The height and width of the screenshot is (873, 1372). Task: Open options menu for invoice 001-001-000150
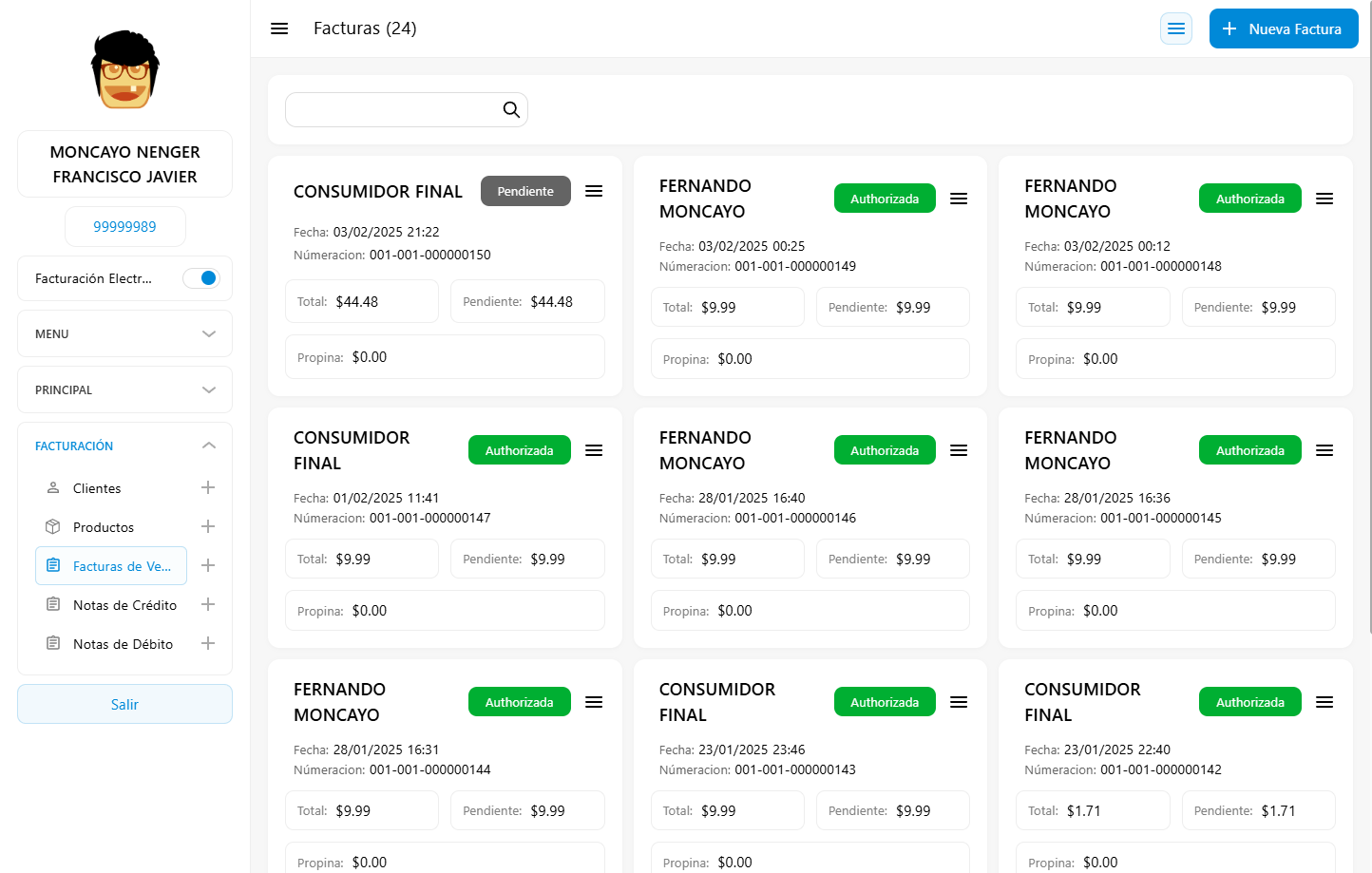click(x=594, y=191)
